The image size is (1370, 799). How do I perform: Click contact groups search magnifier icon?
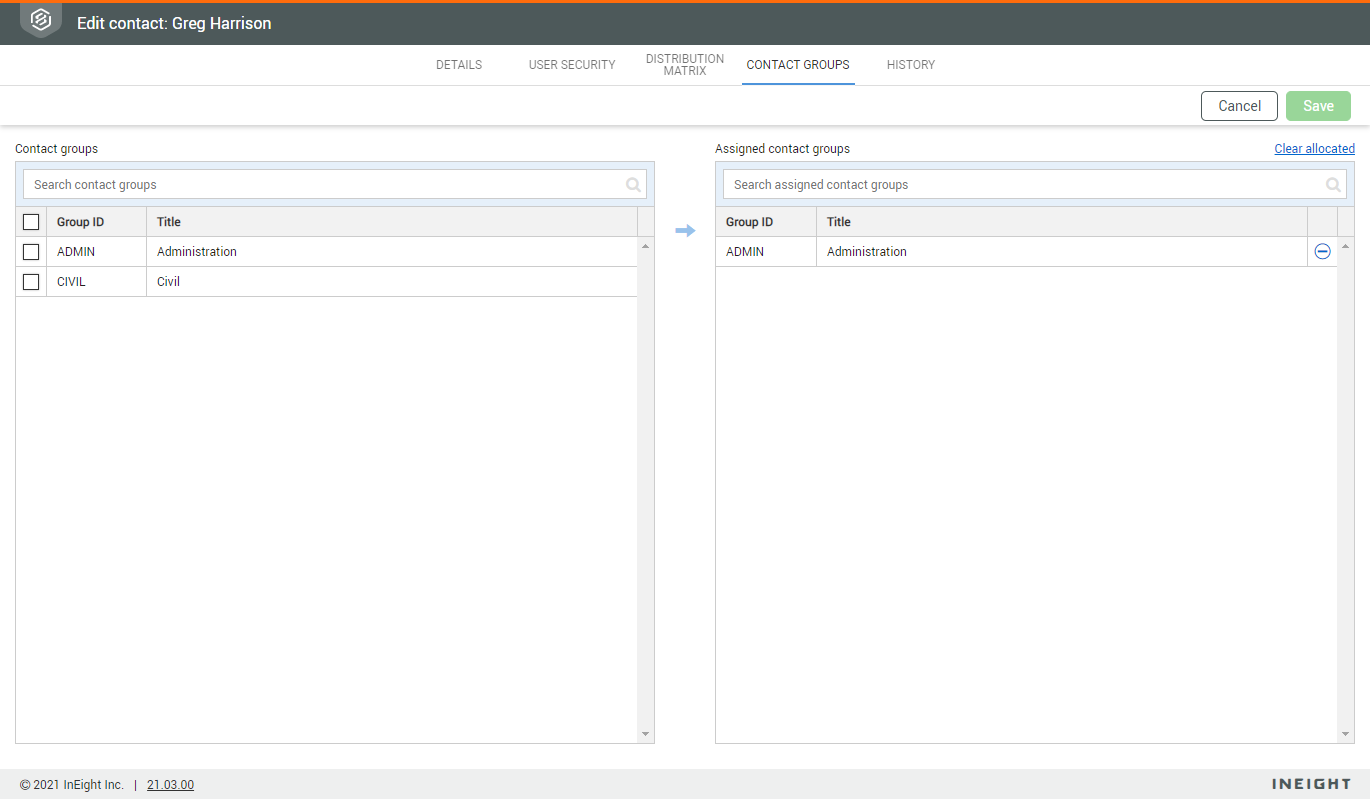(633, 185)
